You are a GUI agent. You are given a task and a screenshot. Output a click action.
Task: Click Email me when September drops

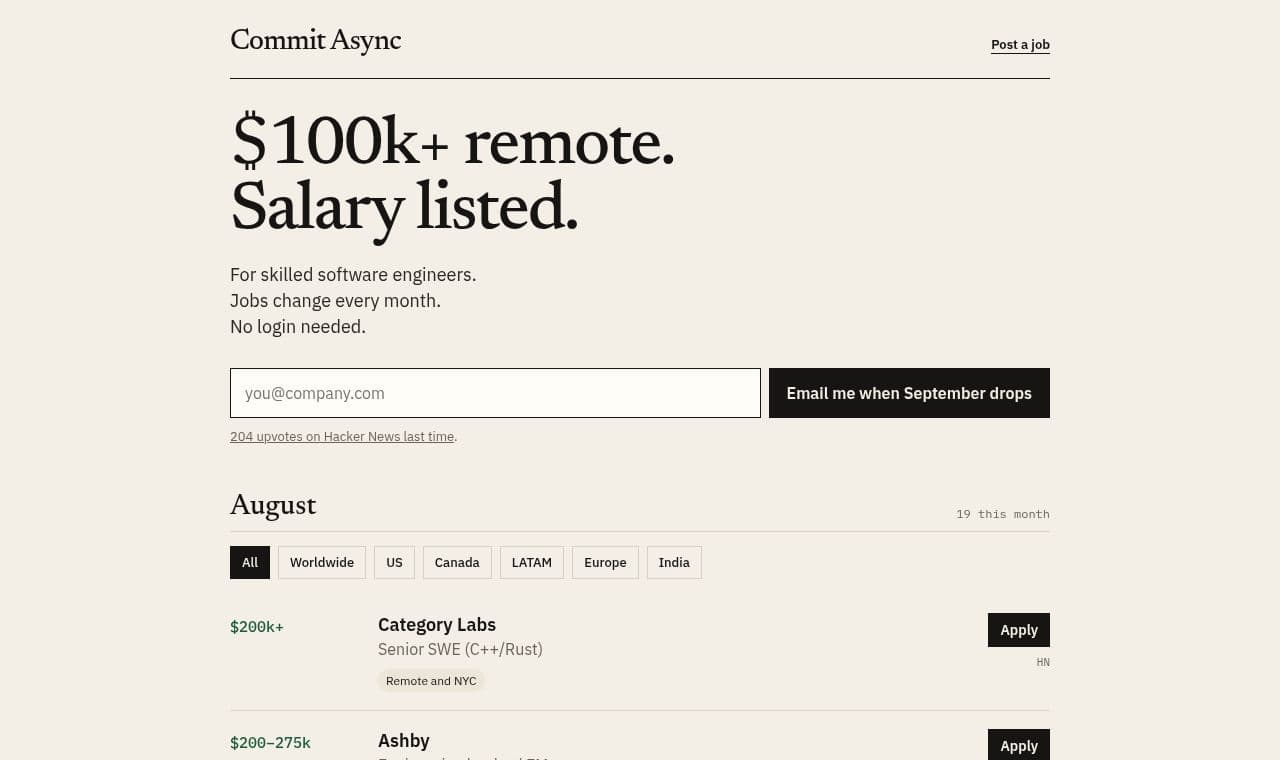pyautogui.click(x=909, y=393)
